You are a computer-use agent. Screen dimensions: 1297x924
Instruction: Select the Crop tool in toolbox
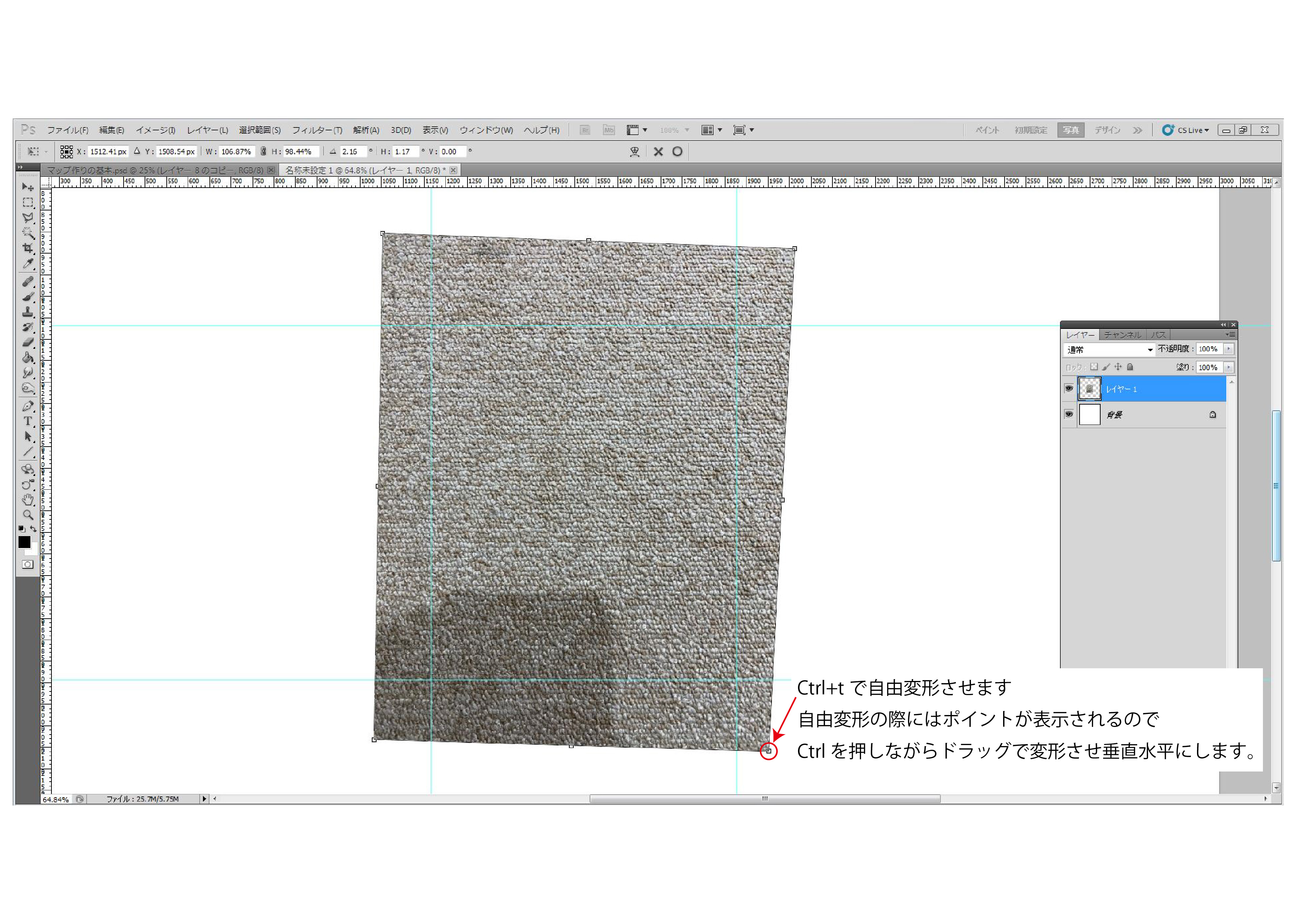pos(27,248)
